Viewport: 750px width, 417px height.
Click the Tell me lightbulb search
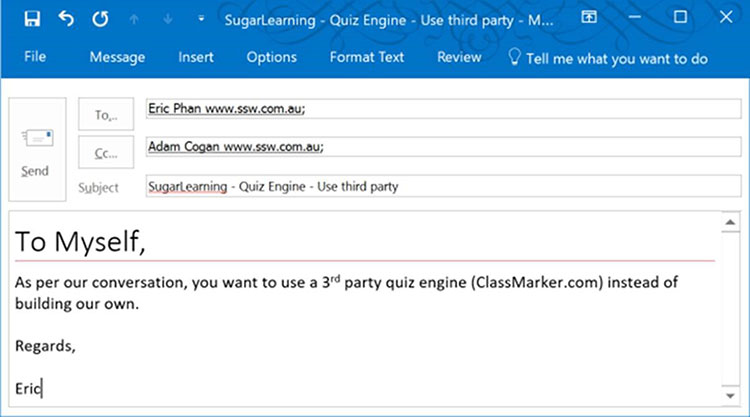tap(608, 58)
